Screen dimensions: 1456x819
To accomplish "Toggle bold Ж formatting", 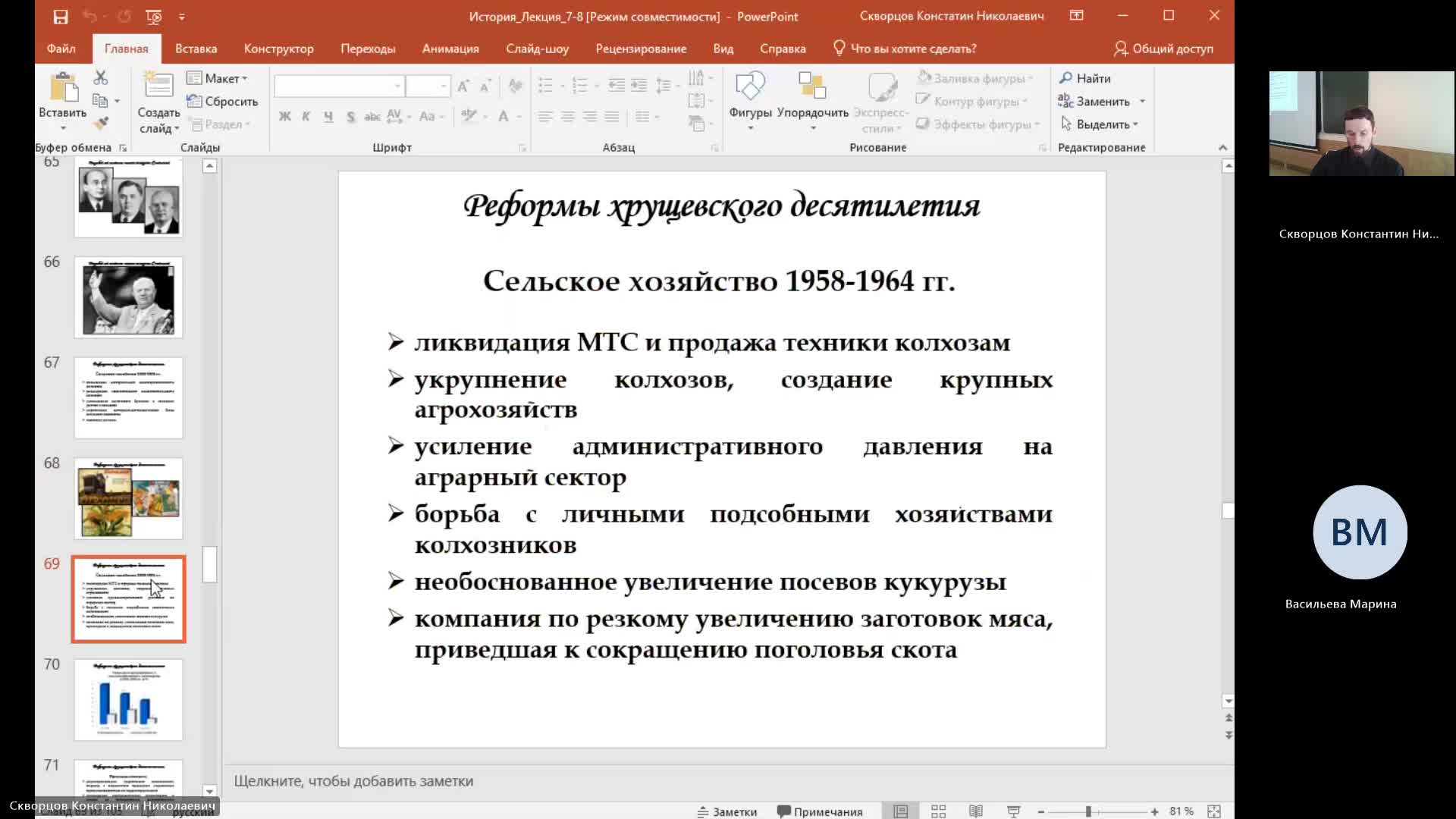I will pos(285,116).
